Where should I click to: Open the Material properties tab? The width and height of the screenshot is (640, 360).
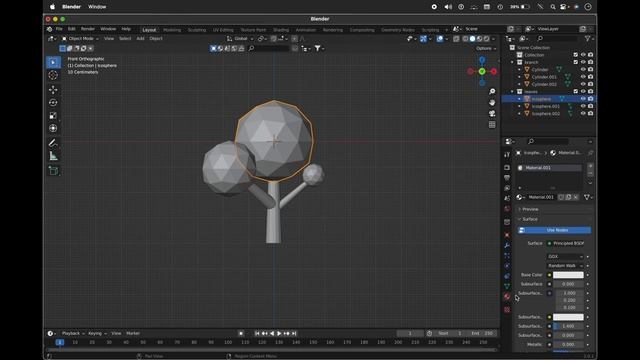click(x=507, y=297)
